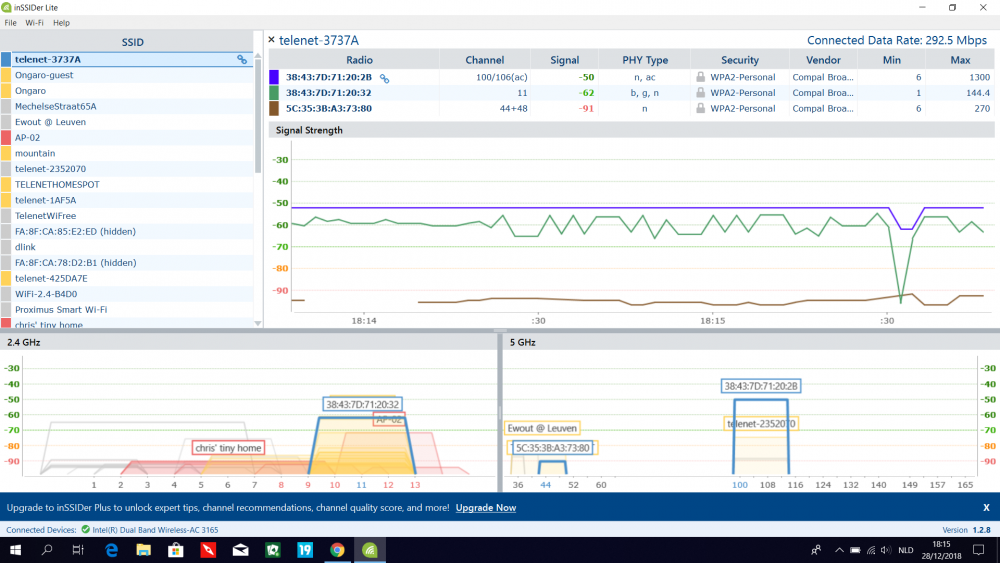
Task: Open the File menu
Action: tap(10, 22)
